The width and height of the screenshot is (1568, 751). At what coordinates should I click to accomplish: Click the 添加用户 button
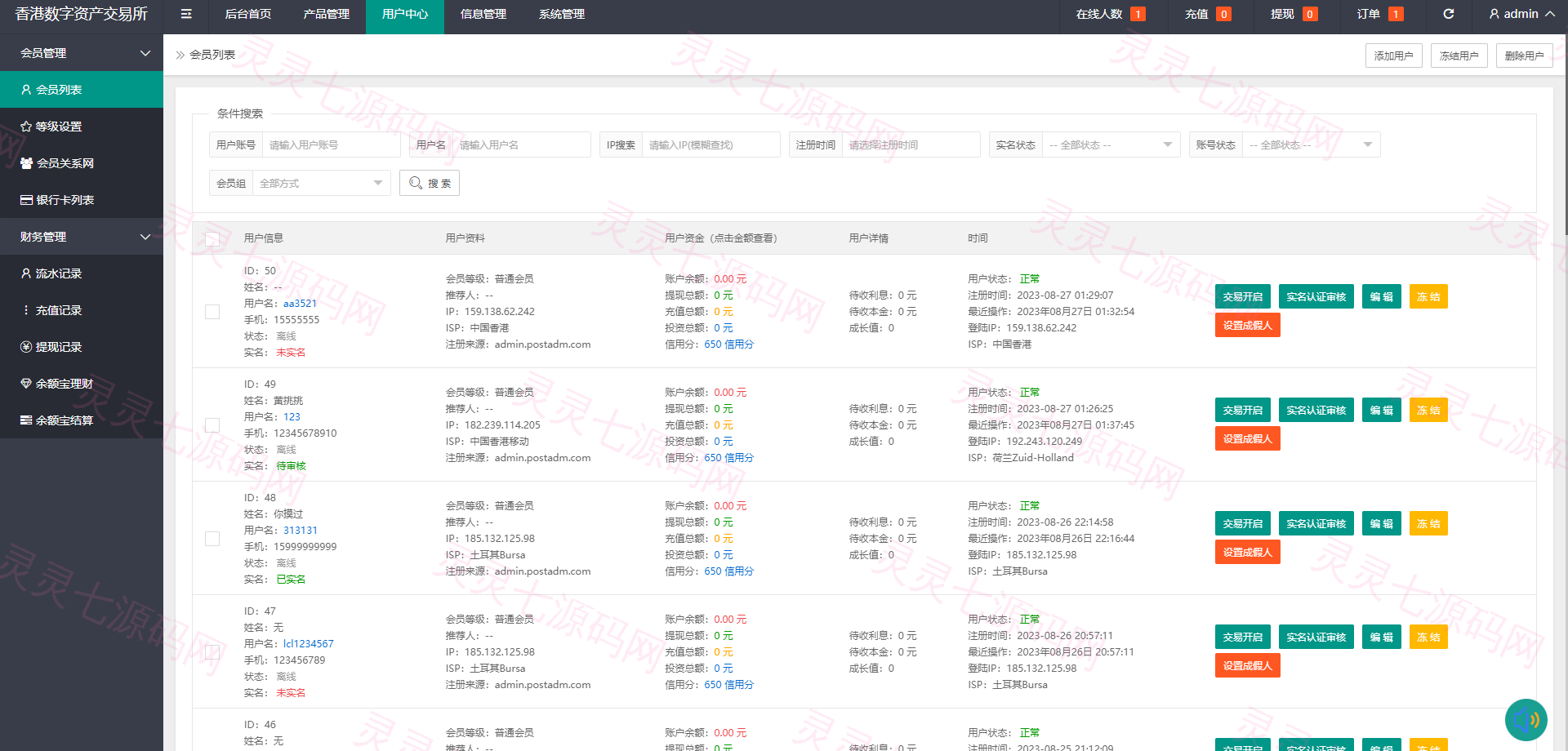tap(1394, 56)
